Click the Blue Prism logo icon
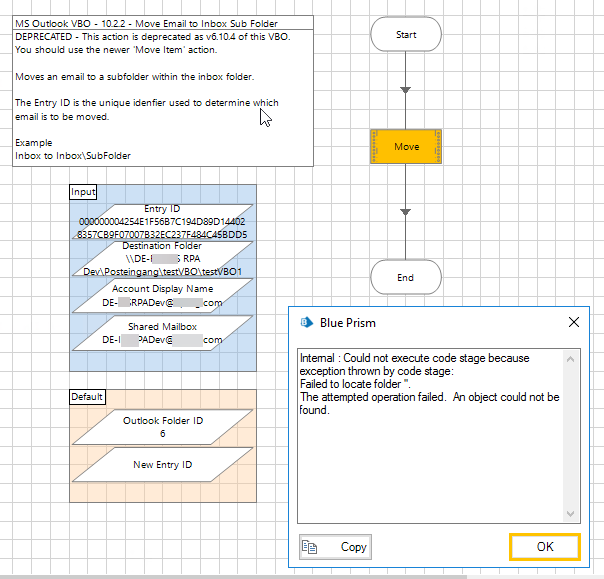Screen dimensions: 604x579 [x=307, y=322]
